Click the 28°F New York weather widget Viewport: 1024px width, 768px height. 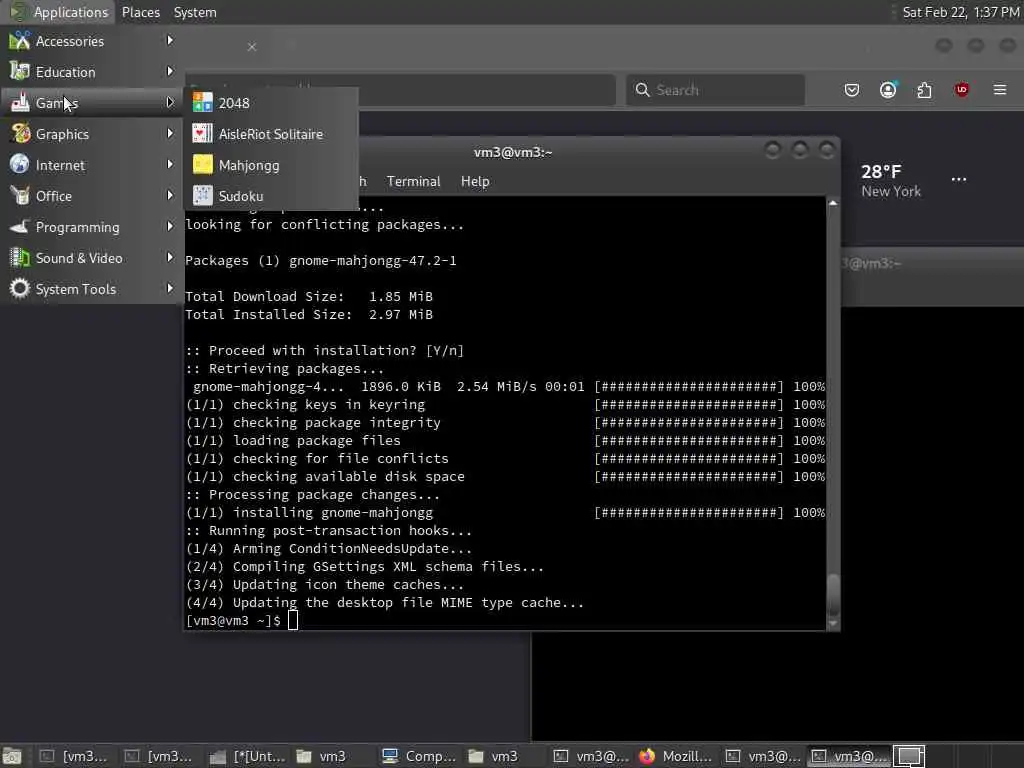point(891,181)
